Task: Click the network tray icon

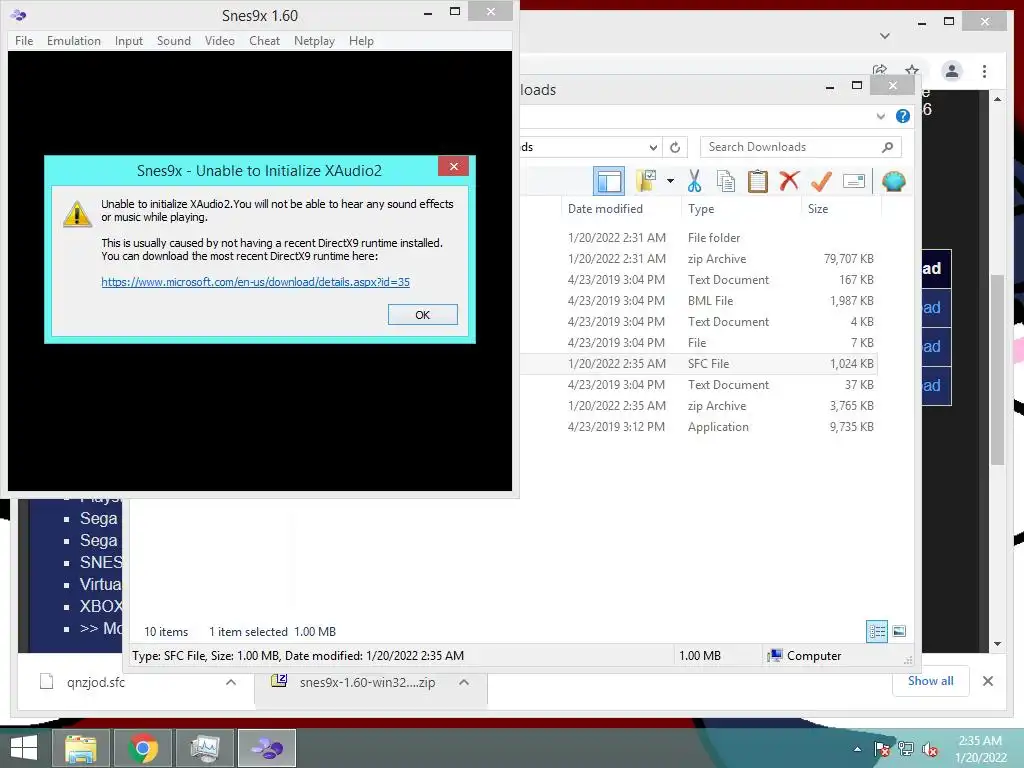Action: pos(906,749)
